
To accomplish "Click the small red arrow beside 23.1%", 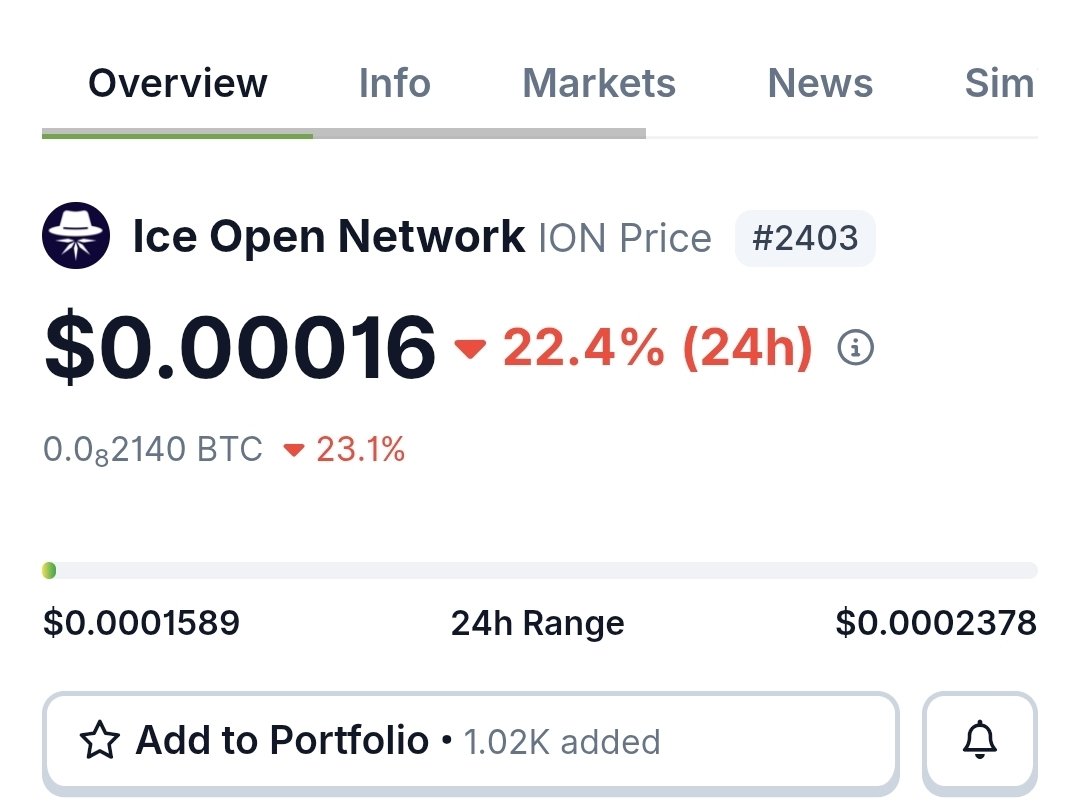I will click(293, 450).
